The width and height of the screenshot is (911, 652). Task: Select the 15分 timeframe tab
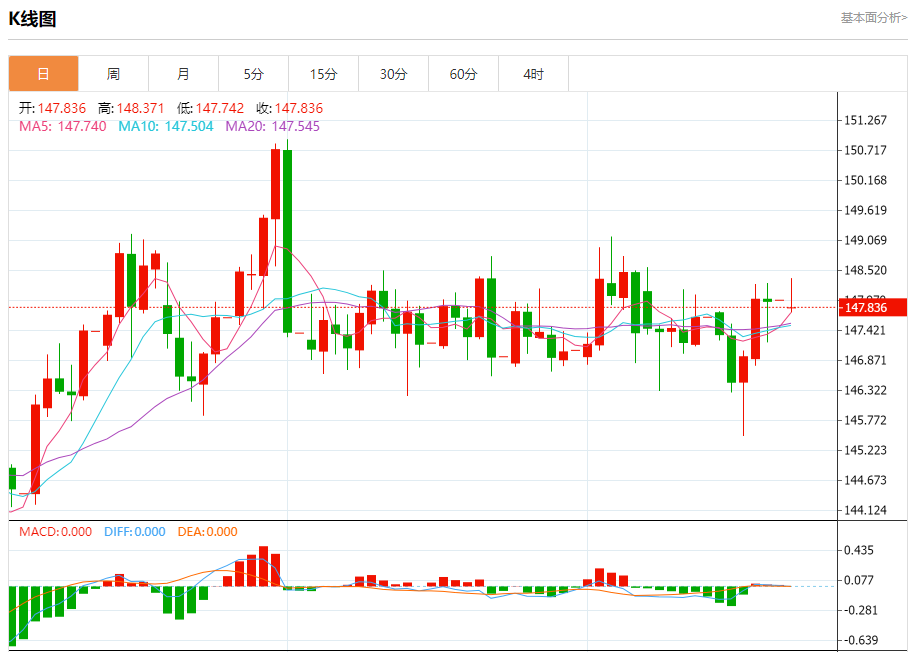coord(323,74)
